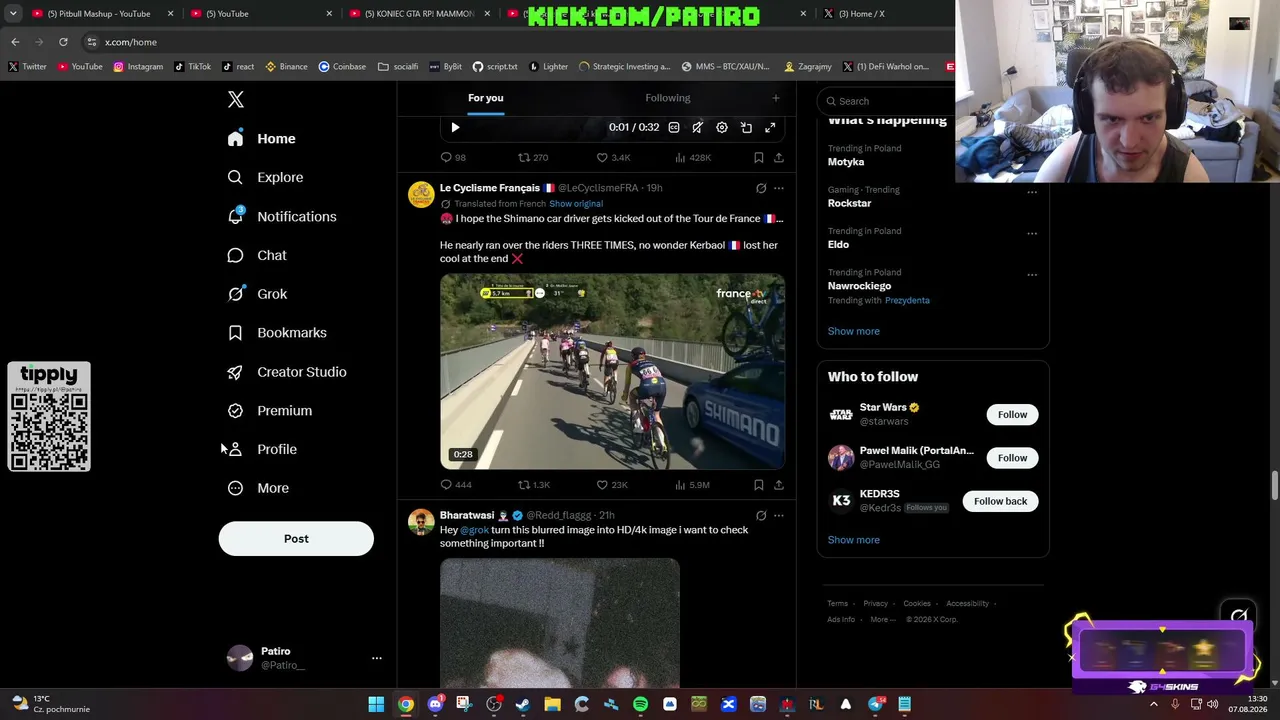
Task: Follow the Star Wars account
Action: [1012, 415]
